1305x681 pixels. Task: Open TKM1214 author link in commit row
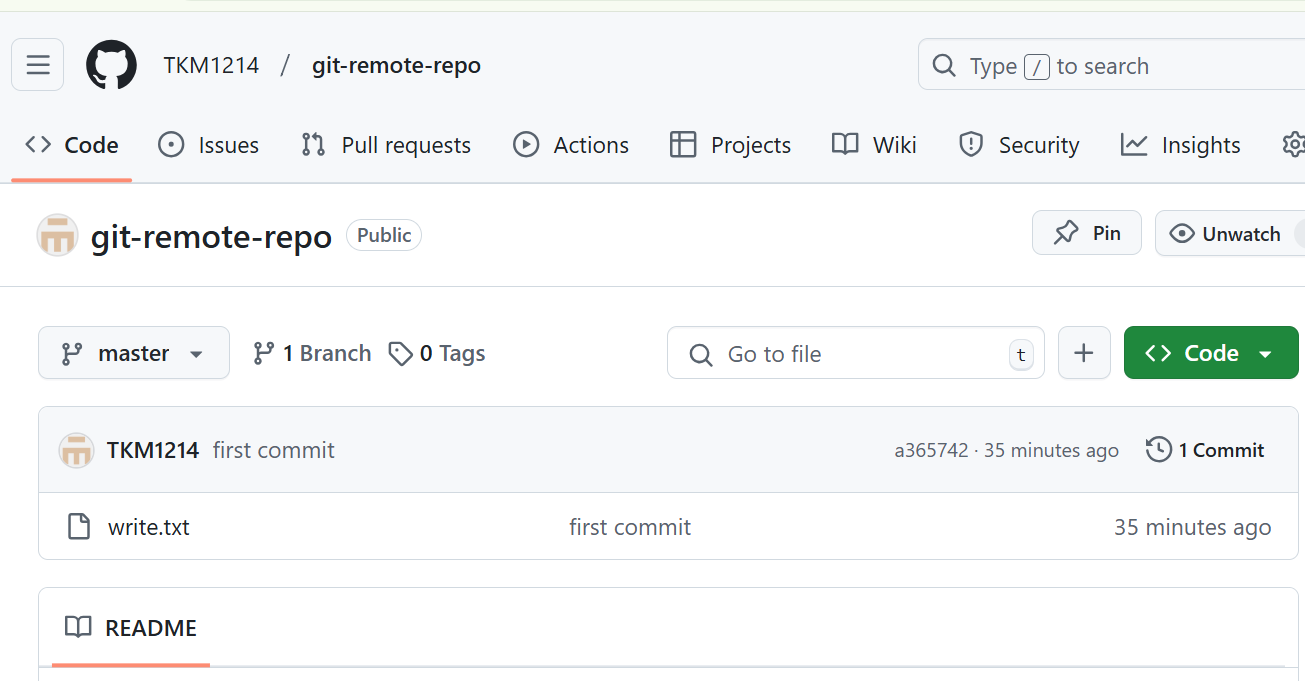click(153, 450)
